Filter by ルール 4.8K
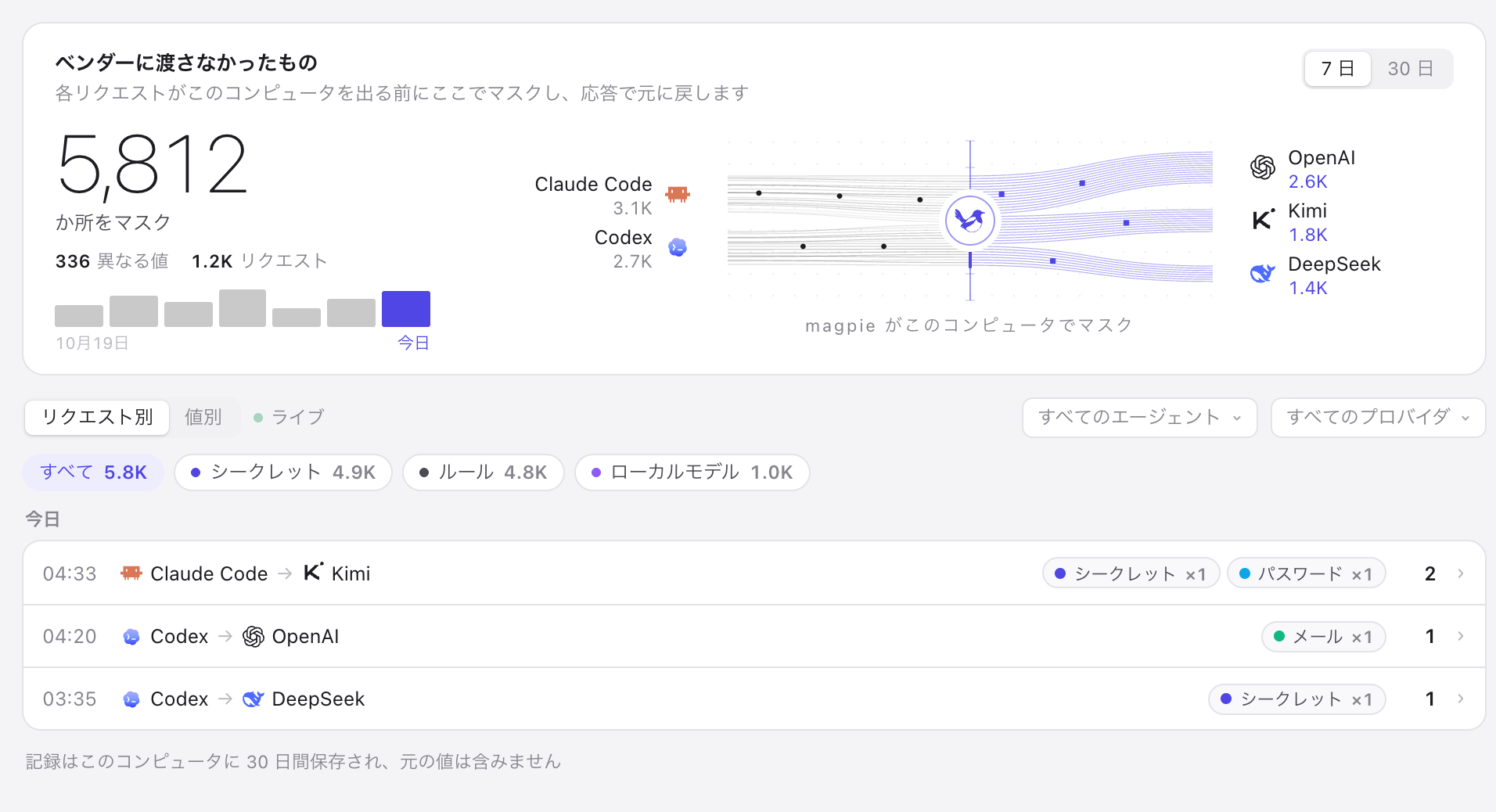This screenshot has height=812, width=1496. [484, 472]
